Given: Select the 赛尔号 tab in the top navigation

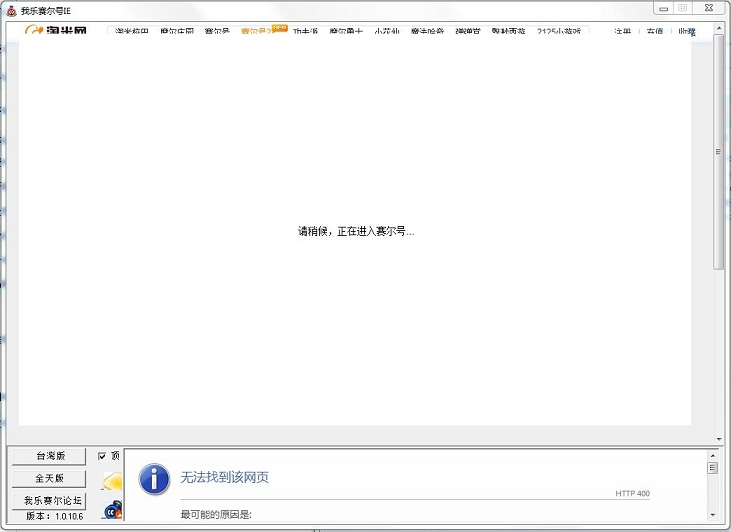Looking at the screenshot, I should (217, 31).
